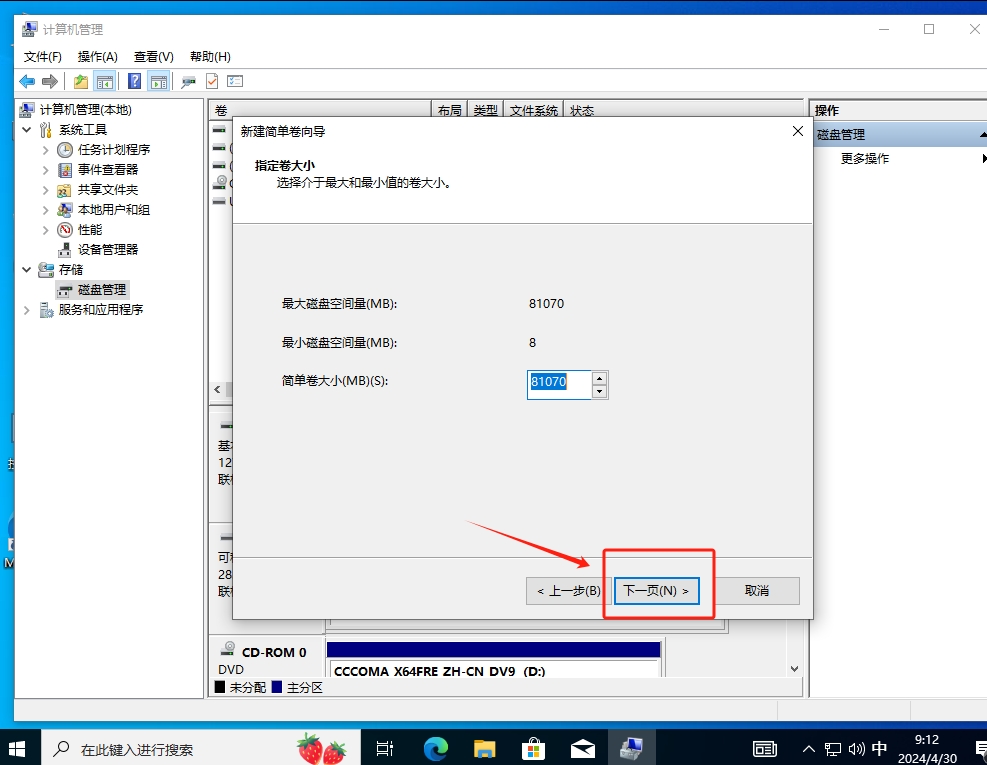Expand the Shared Folders node chevron
The image size is (987, 765).
coord(45,190)
